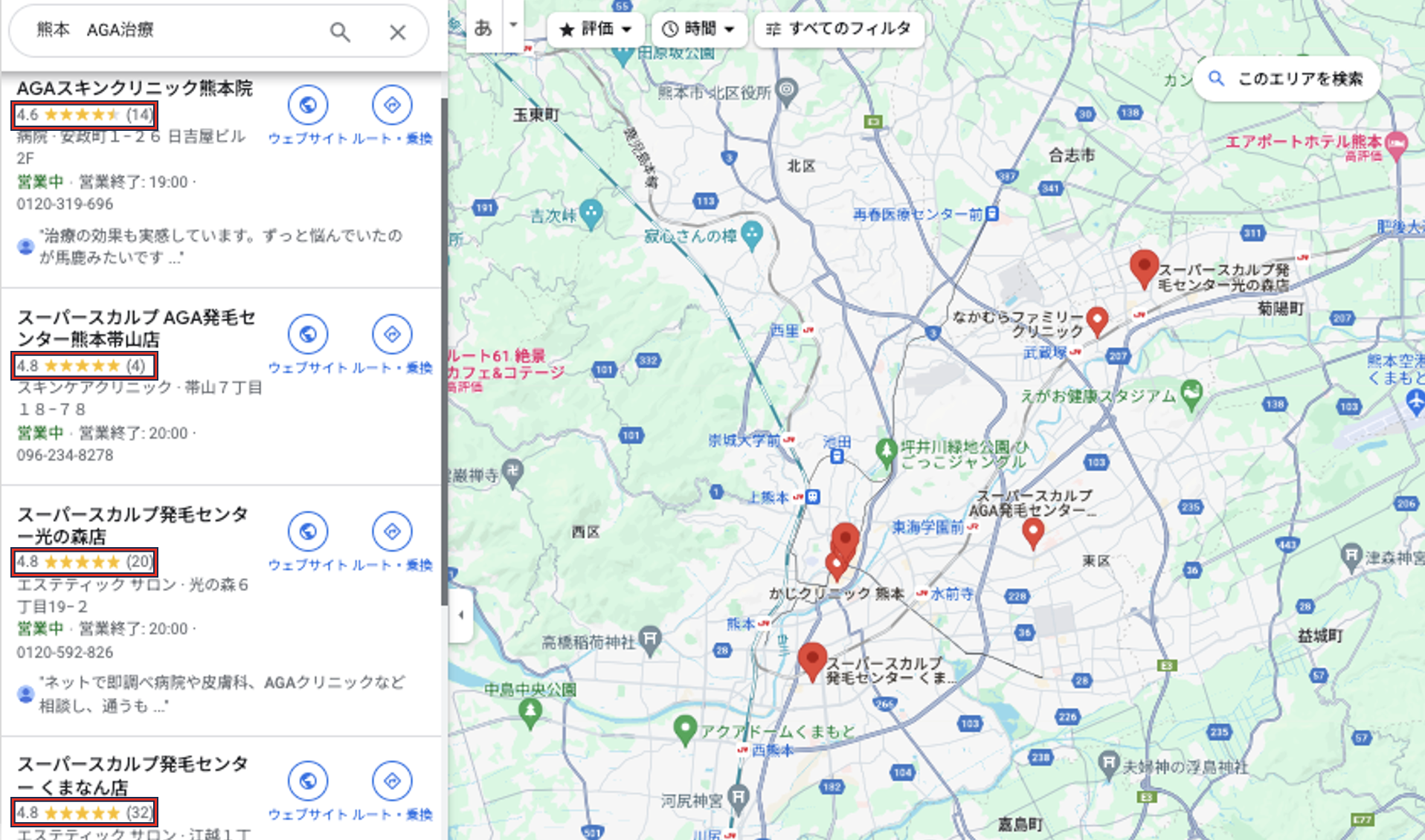
Task: Click the 高橋稲荷神社 shrine marker
Action: pyautogui.click(x=650, y=640)
